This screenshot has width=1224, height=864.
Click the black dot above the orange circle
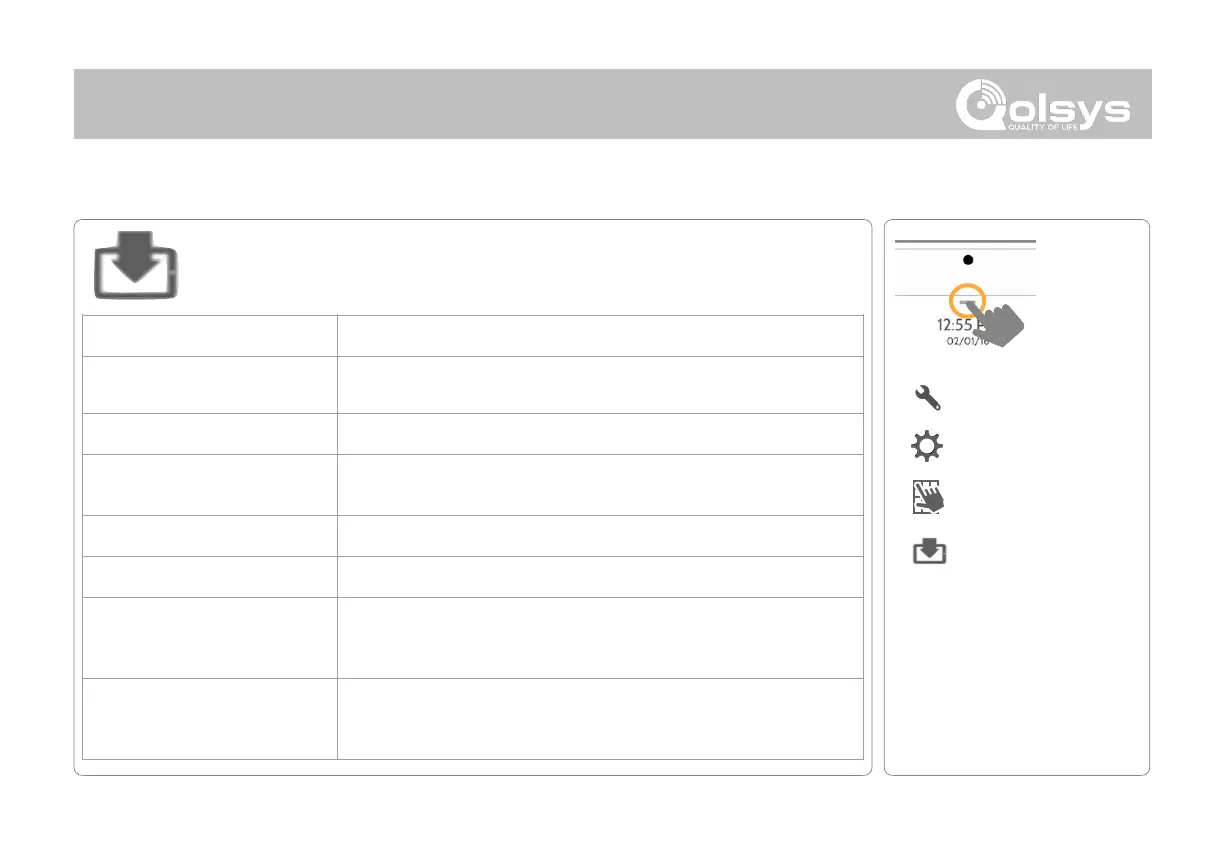tap(967, 258)
